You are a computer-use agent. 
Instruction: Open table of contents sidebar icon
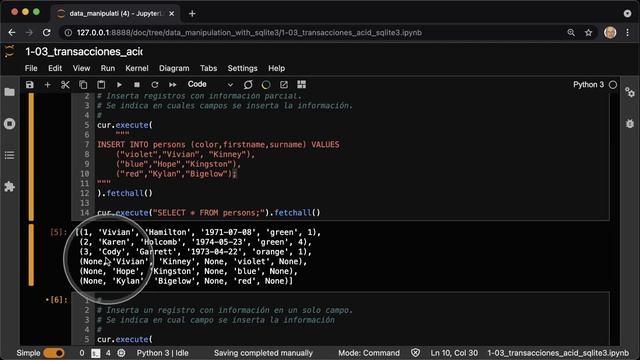point(9,155)
